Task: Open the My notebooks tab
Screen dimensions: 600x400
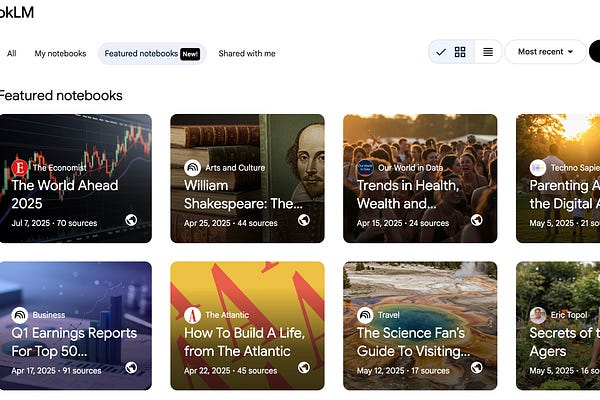Action: (60, 54)
